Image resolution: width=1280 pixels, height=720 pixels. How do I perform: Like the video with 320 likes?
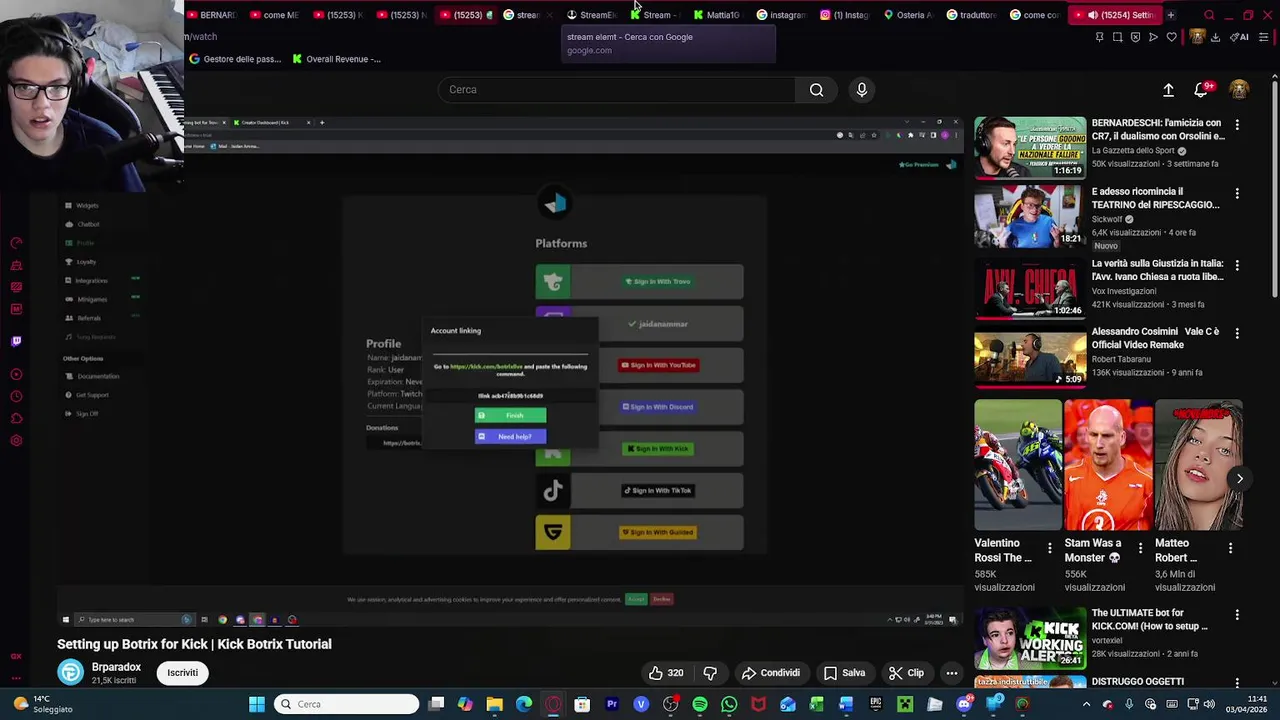coord(666,673)
